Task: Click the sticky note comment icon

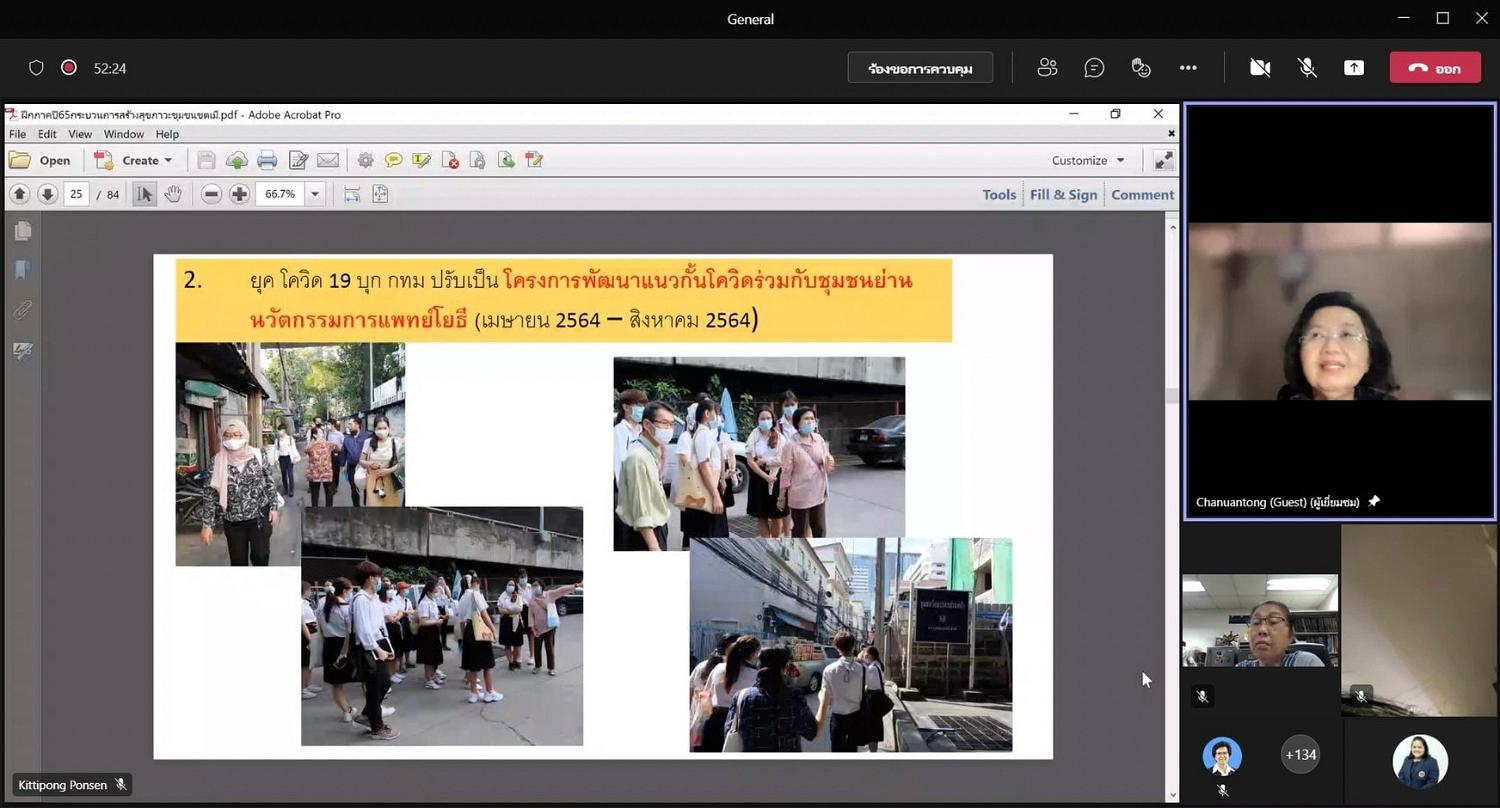Action: (394, 160)
